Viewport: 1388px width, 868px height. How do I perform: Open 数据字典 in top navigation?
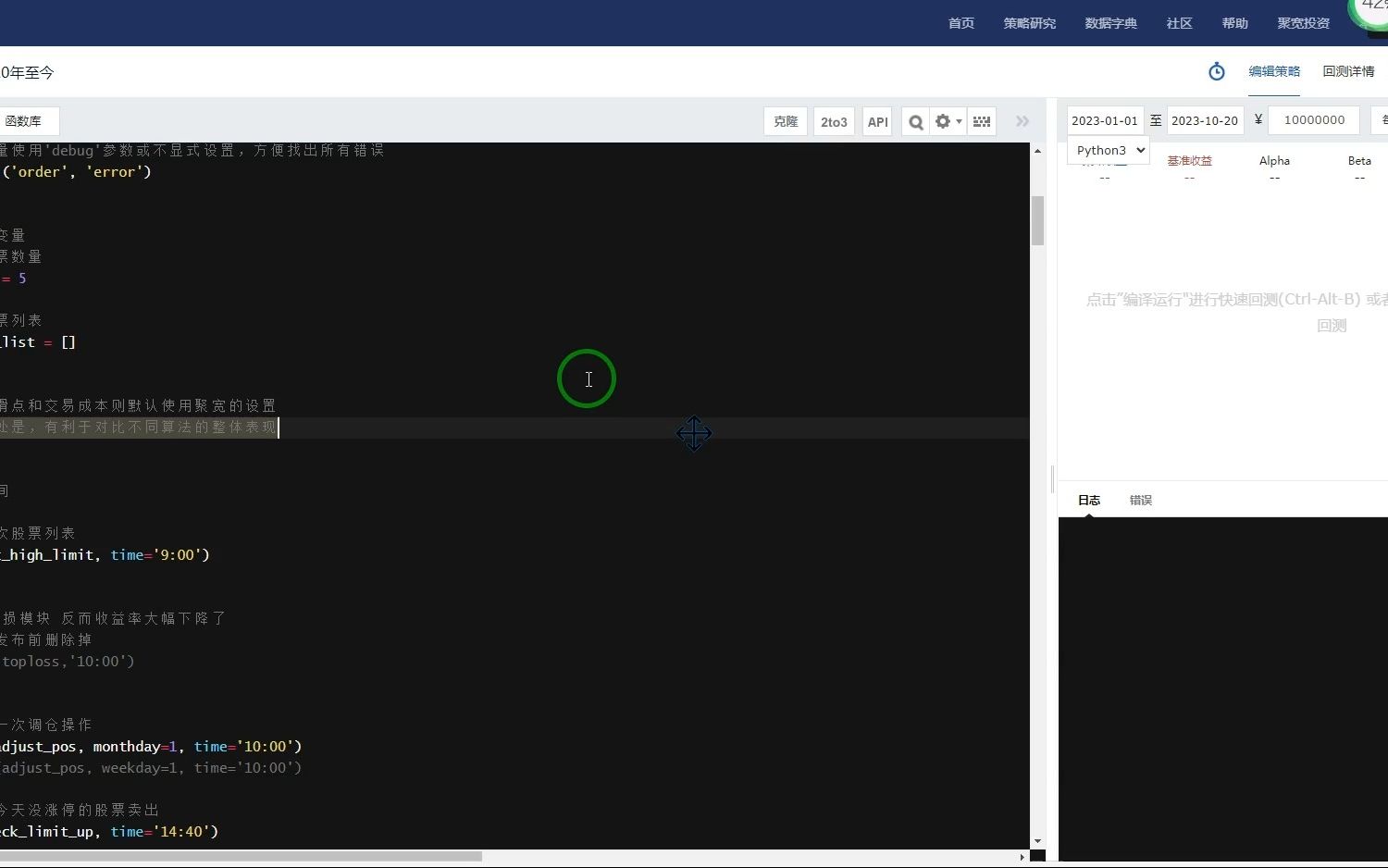1111,23
